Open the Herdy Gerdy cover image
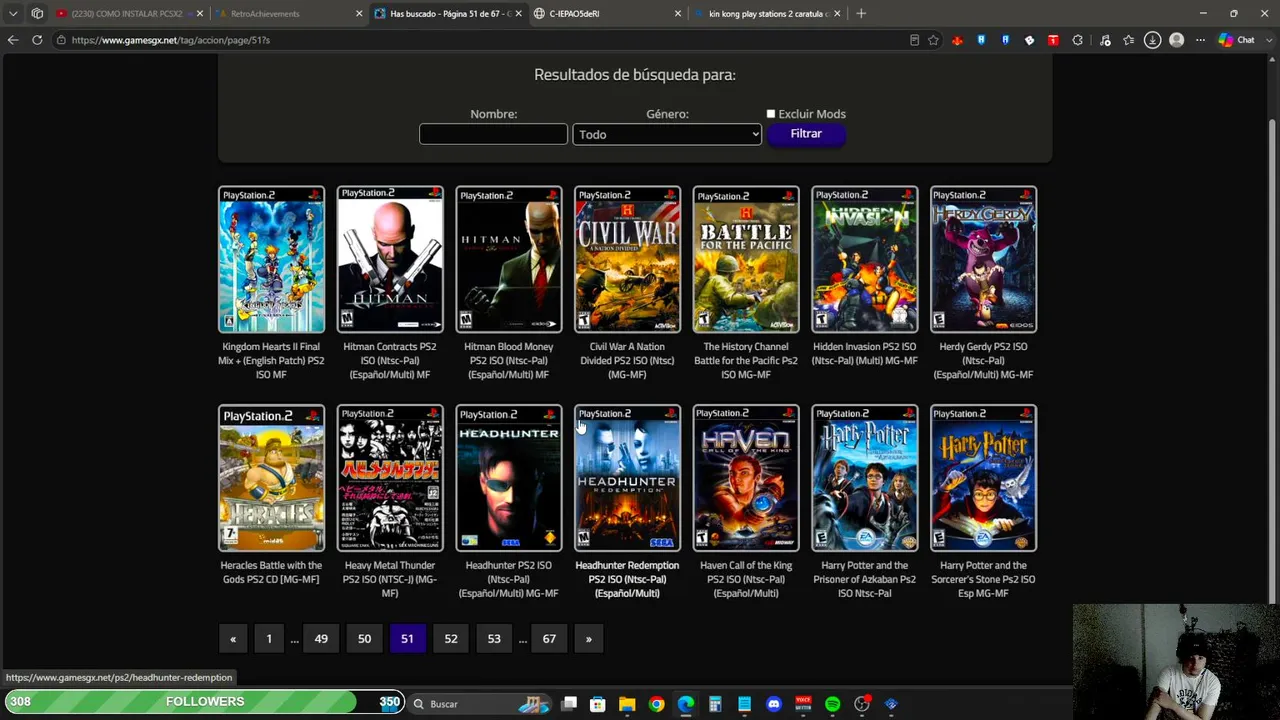 pos(983,259)
